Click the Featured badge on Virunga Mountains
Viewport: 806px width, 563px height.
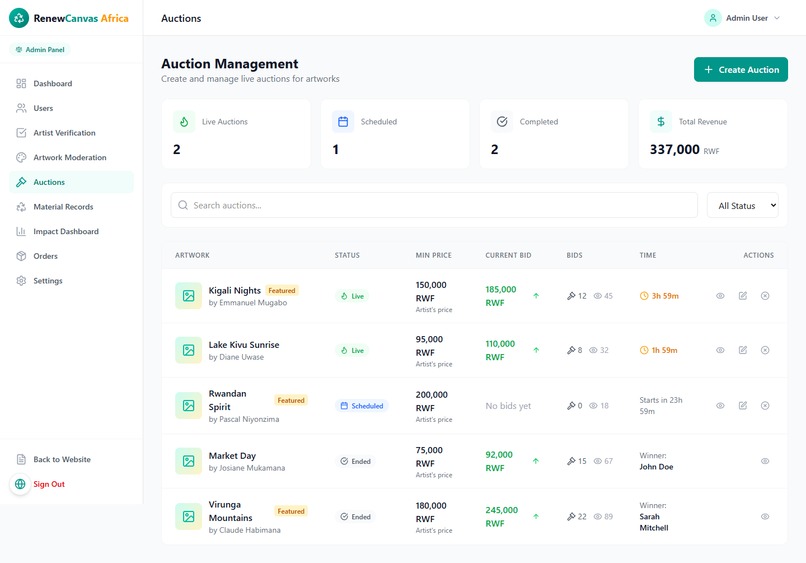click(x=291, y=512)
